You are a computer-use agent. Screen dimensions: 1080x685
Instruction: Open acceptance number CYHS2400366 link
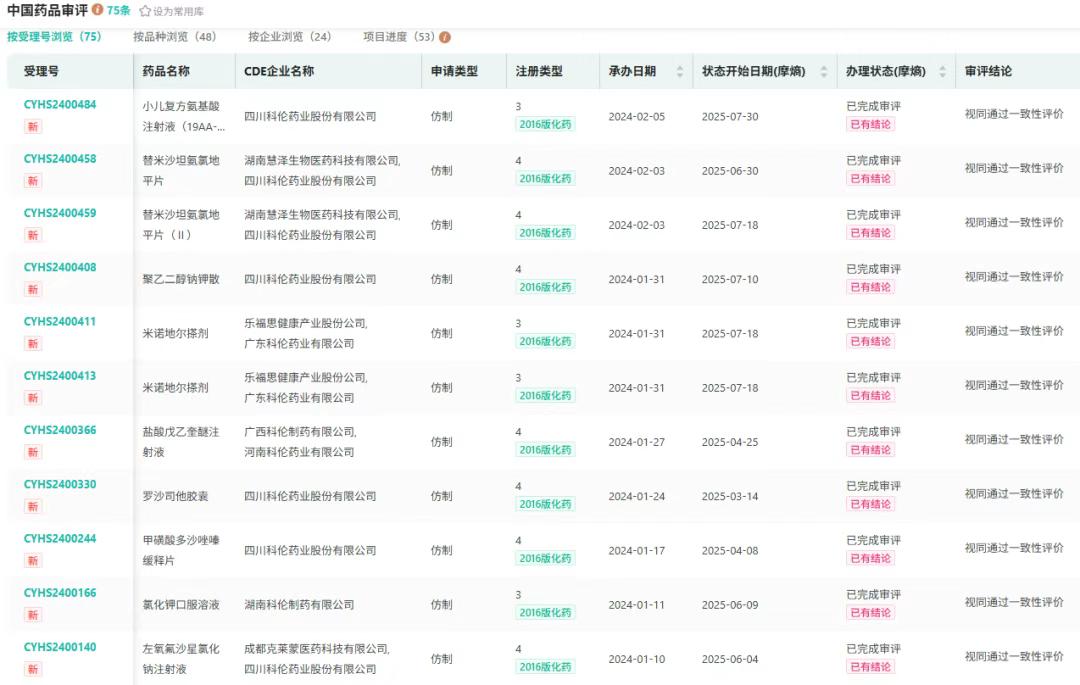pyautogui.click(x=60, y=430)
